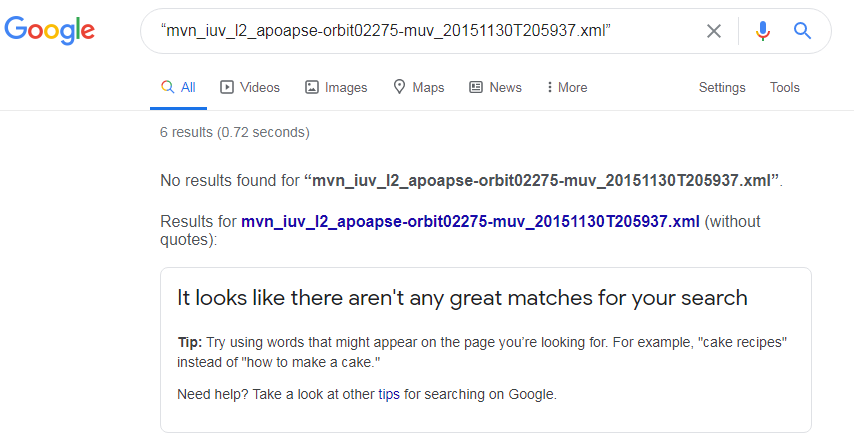Click the Google logo
This screenshot has width=854, height=443.
50,30
